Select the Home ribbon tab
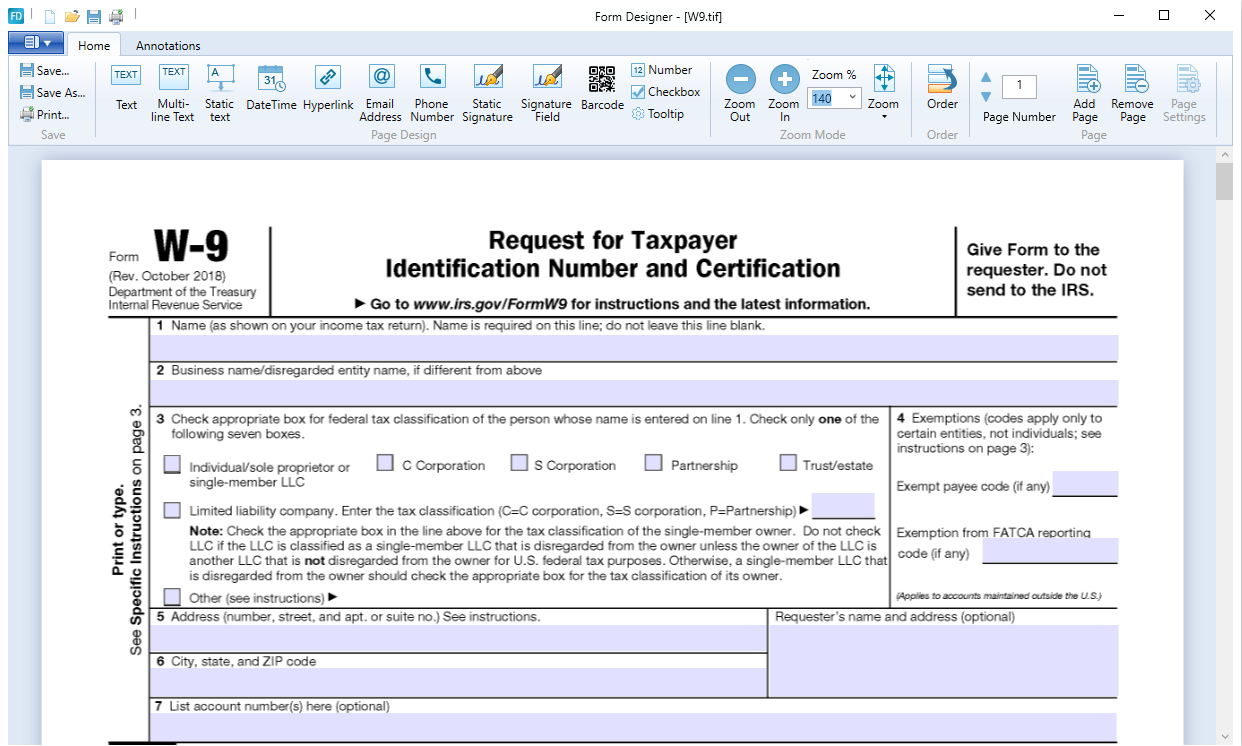 [94, 45]
